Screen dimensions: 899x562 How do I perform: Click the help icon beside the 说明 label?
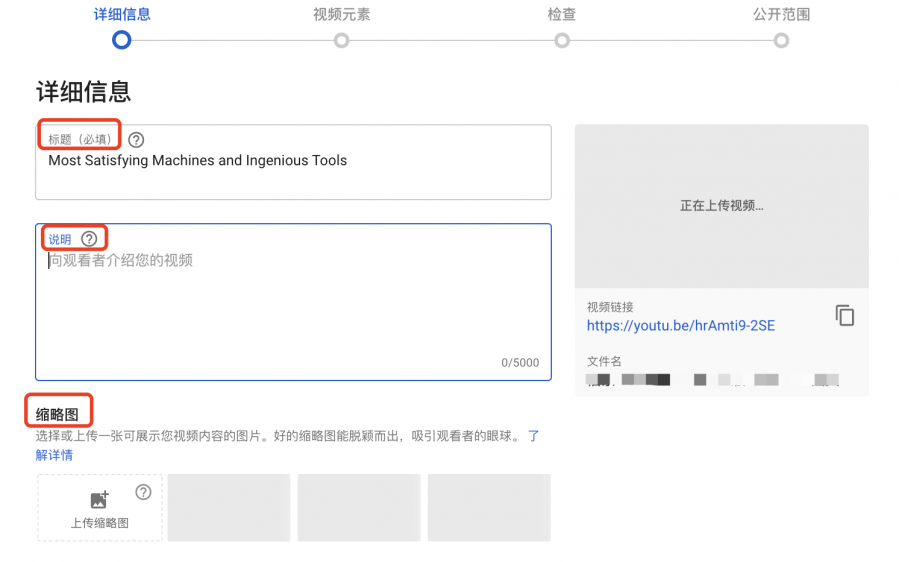tap(90, 239)
